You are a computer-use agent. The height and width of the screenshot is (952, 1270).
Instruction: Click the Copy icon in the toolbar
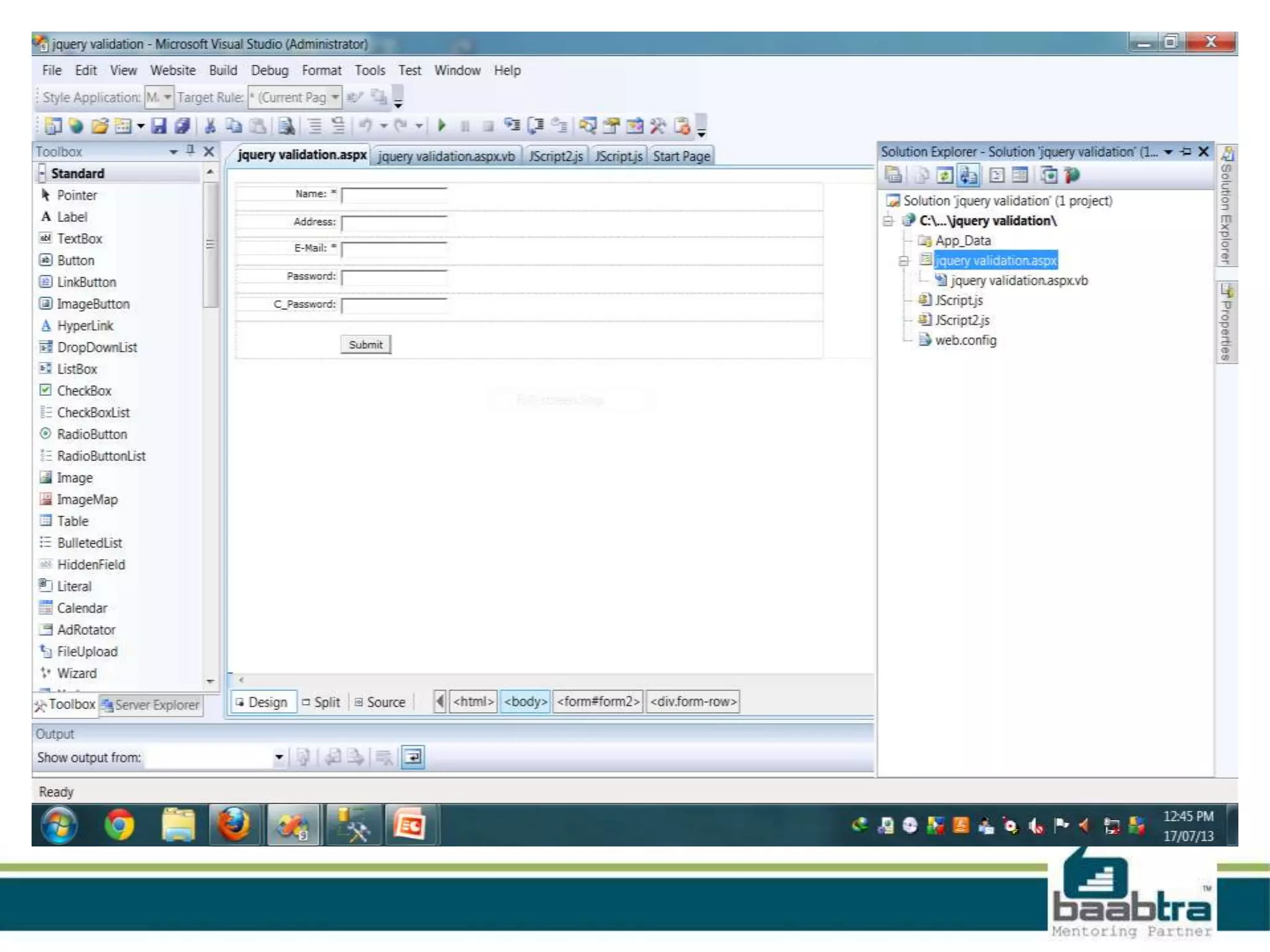(x=234, y=126)
